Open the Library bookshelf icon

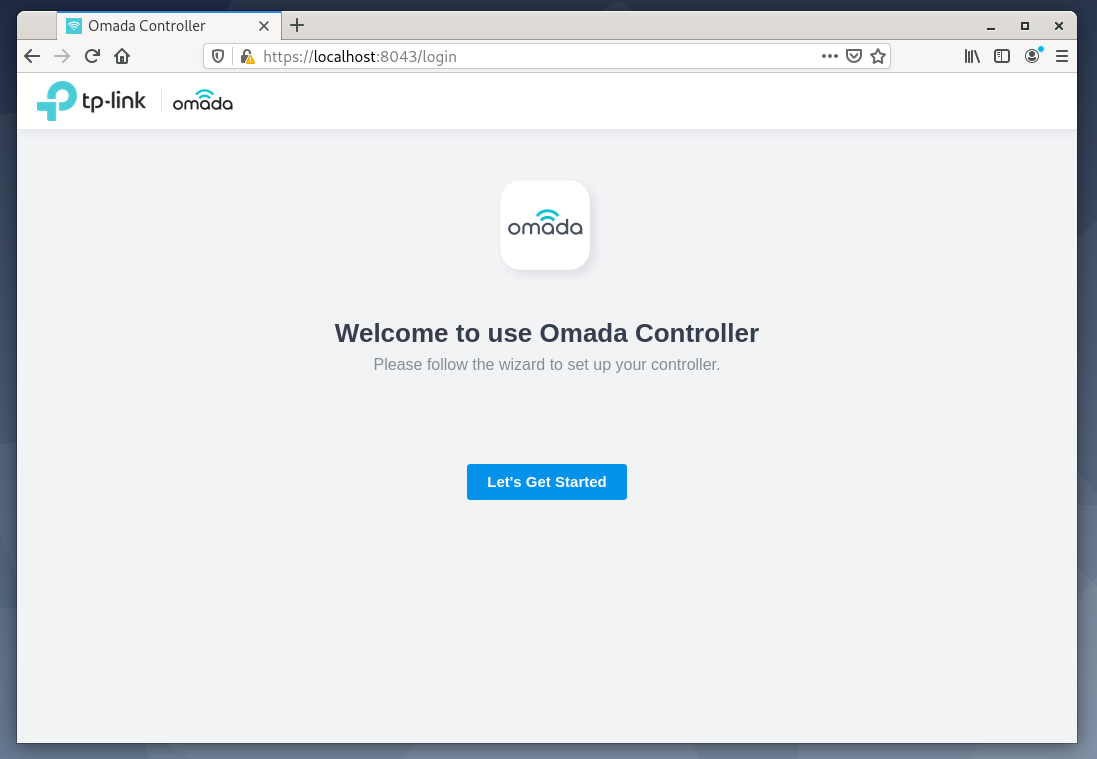972,57
